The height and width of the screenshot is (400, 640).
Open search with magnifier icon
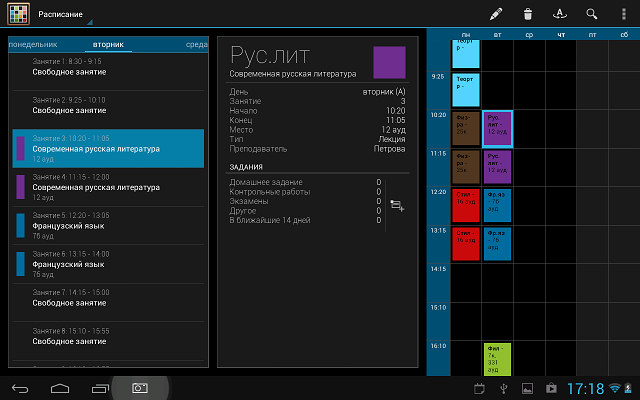click(x=591, y=14)
